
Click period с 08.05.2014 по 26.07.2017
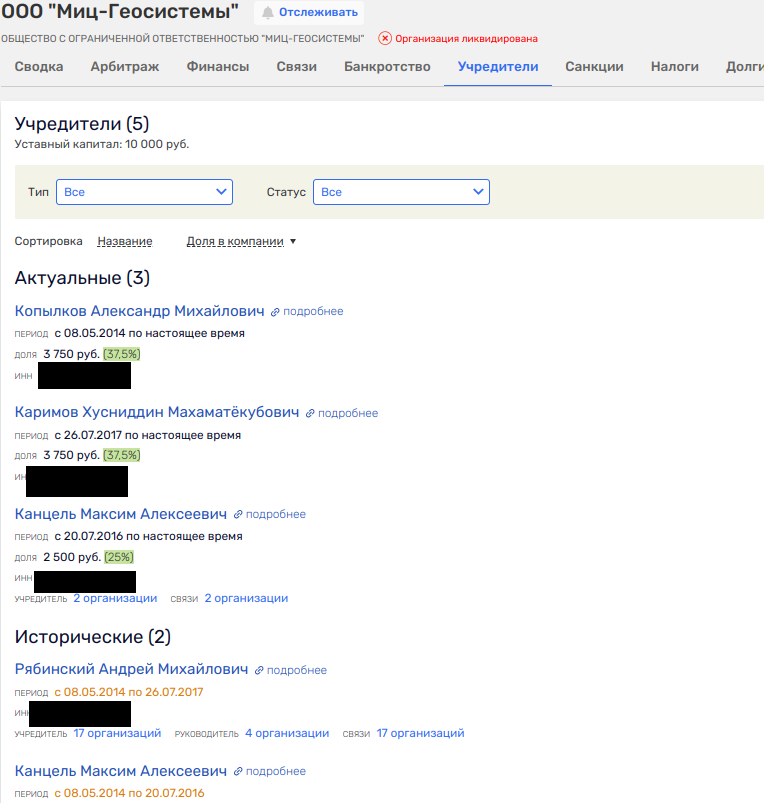[x=129, y=692]
